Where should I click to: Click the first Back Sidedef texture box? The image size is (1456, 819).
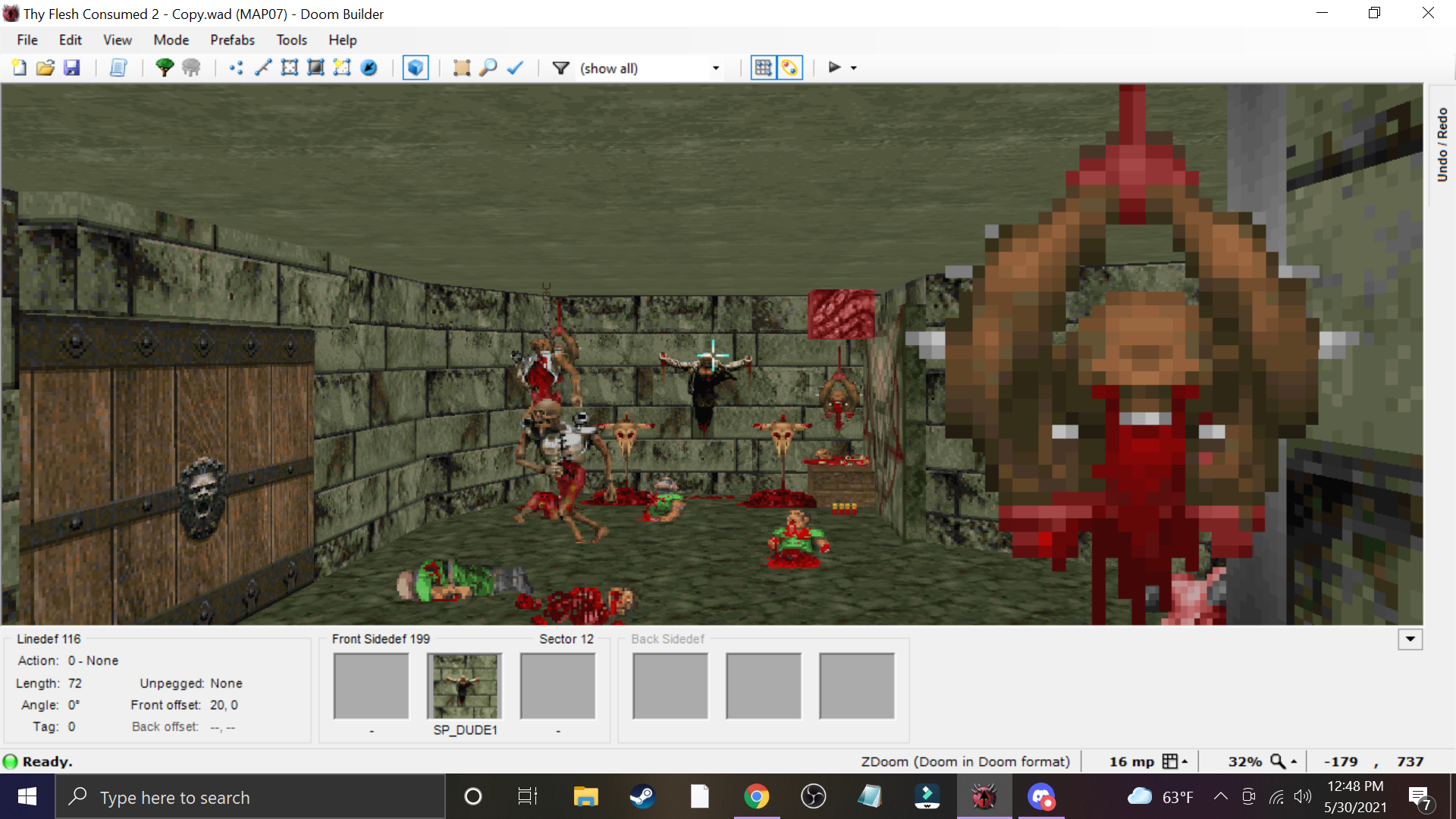pos(670,686)
